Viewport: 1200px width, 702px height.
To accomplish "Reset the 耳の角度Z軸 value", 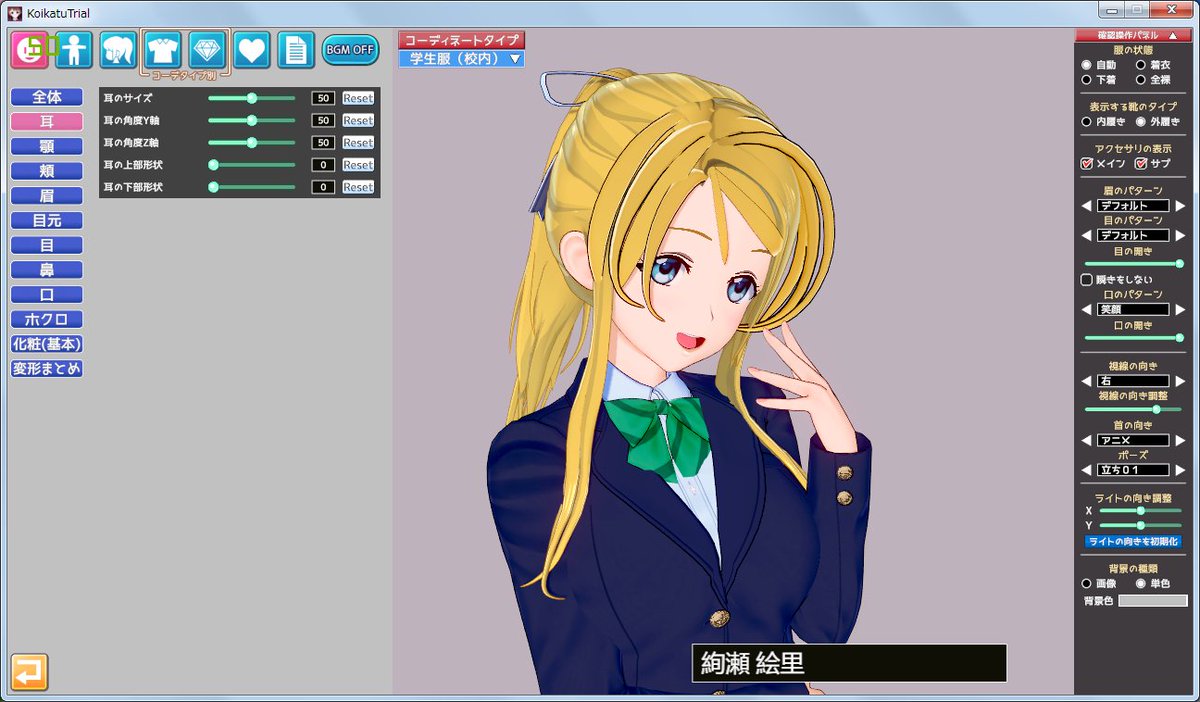I will coord(358,142).
